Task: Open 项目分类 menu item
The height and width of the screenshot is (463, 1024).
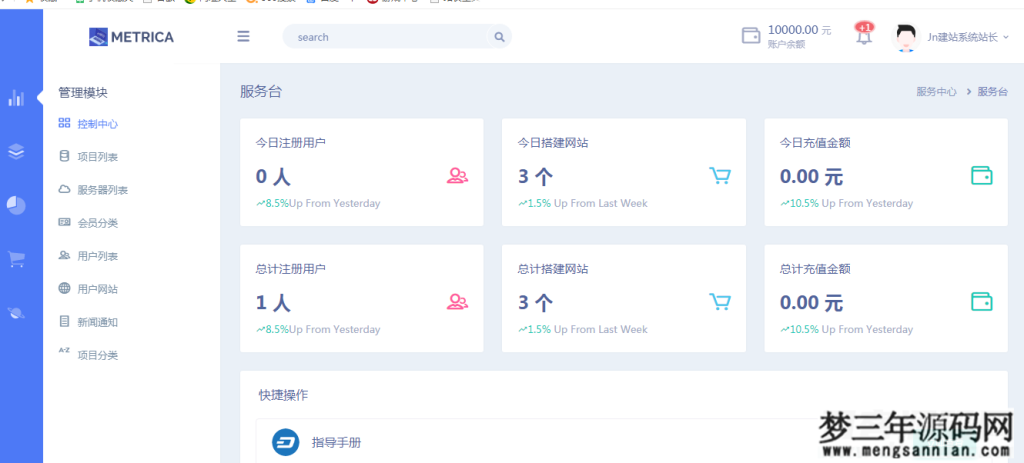Action: 97,355
